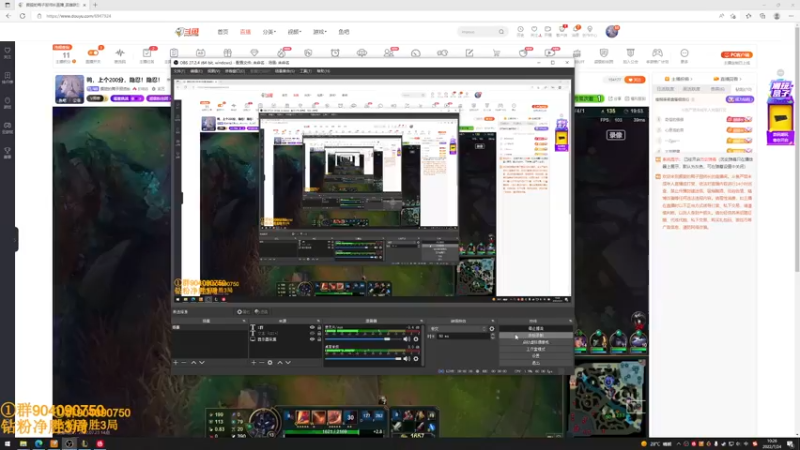Remove selected source with minus icon
This screenshot has height=450, width=800.
pos(262,362)
